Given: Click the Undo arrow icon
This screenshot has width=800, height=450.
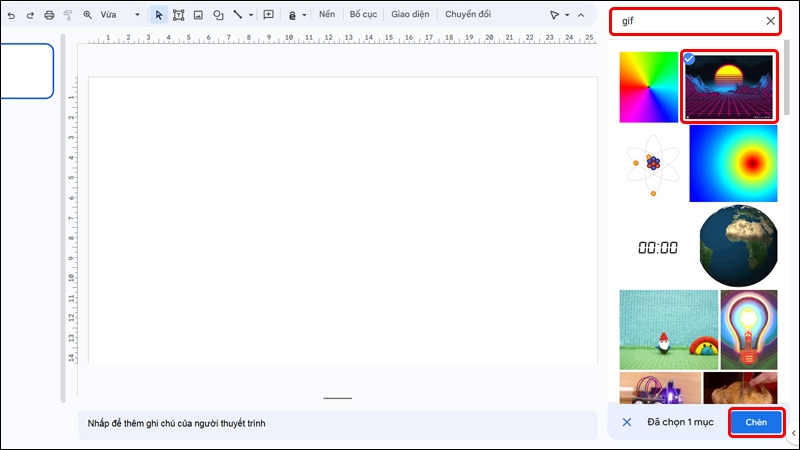Looking at the screenshot, I should (11, 15).
